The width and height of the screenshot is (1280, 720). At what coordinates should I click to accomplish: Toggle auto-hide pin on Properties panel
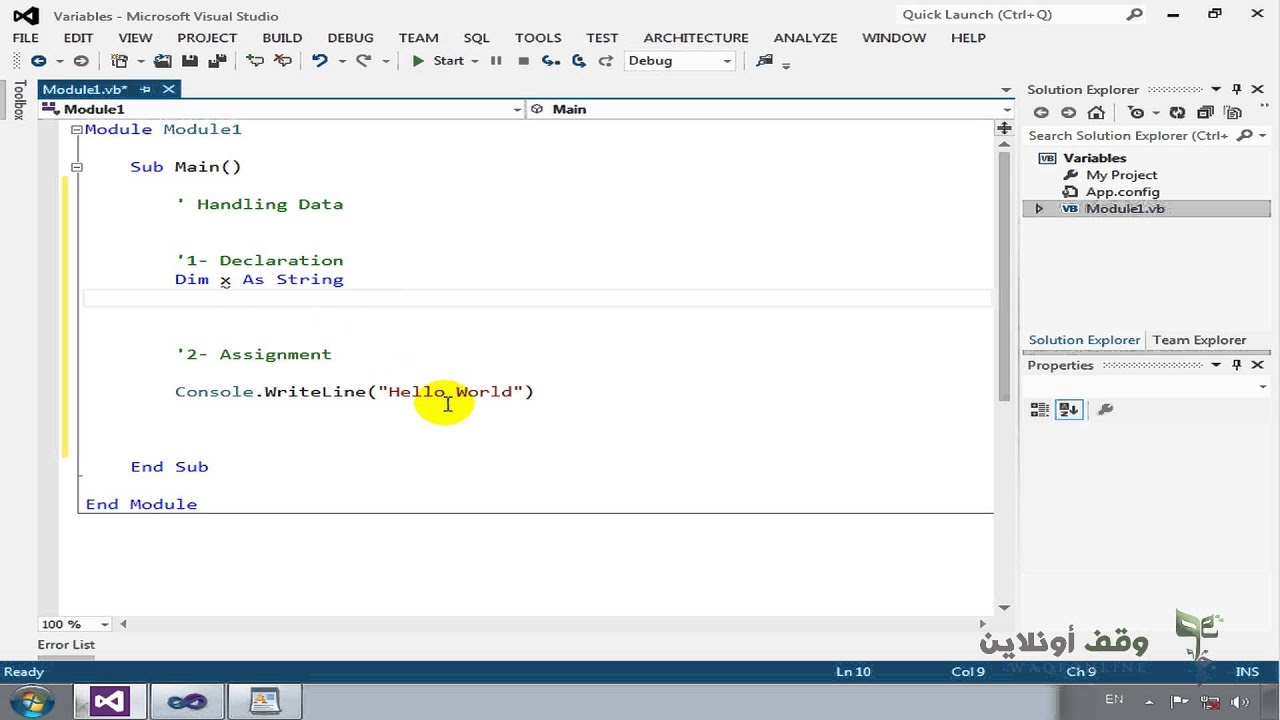tap(1237, 365)
